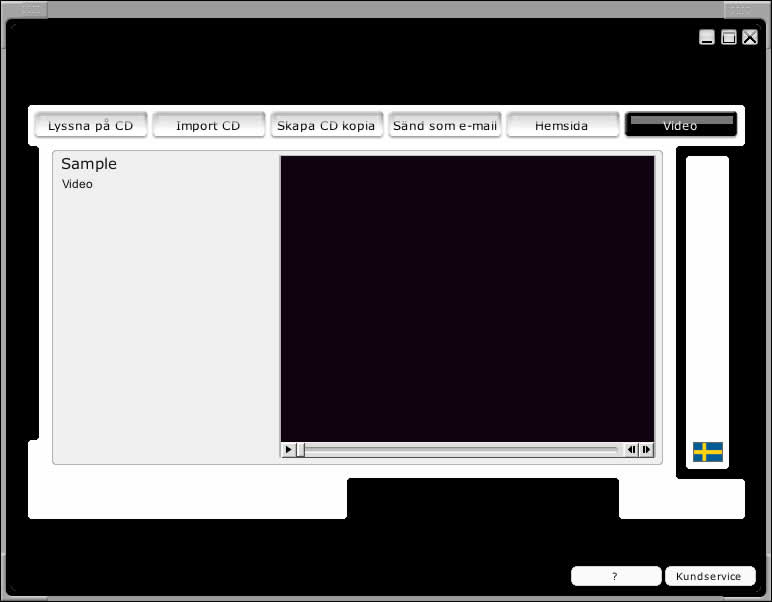The width and height of the screenshot is (772, 602).
Task: Select the Sample title text
Action: pos(89,164)
